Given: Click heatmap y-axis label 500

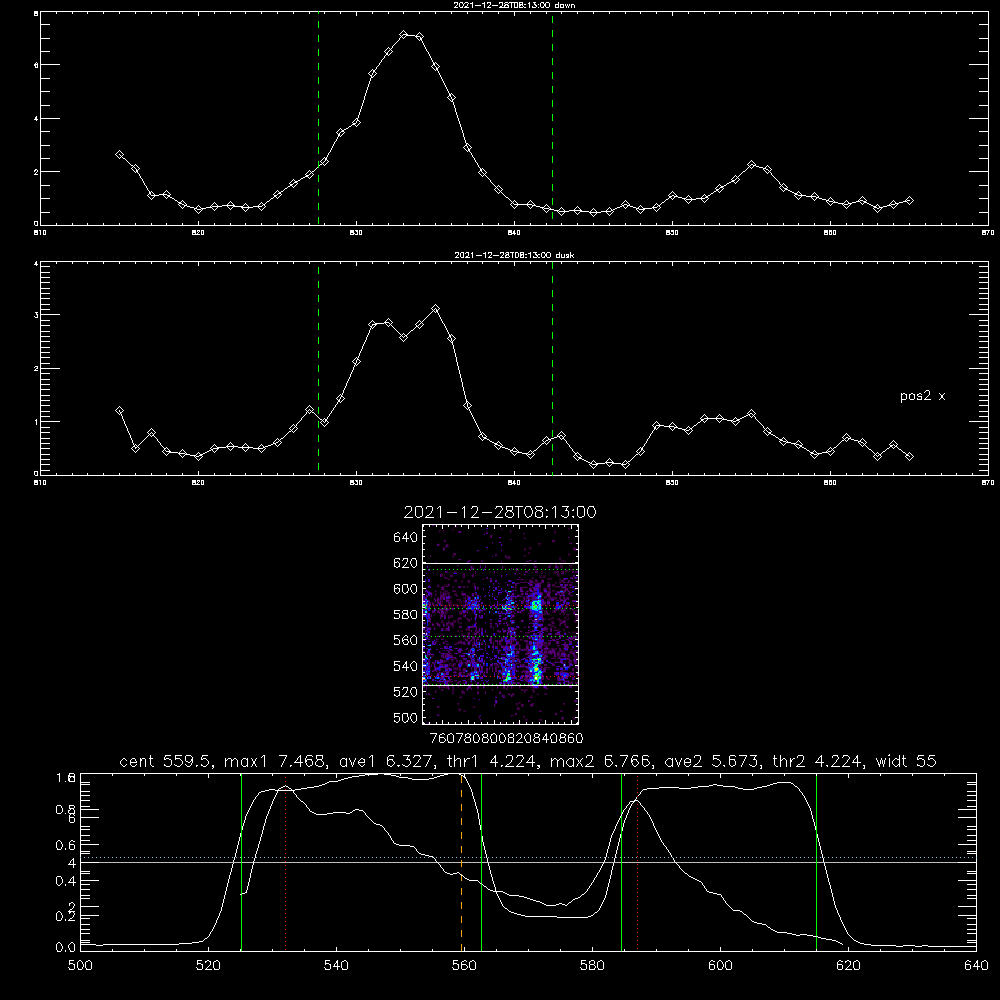Looking at the screenshot, I should pos(406,718).
